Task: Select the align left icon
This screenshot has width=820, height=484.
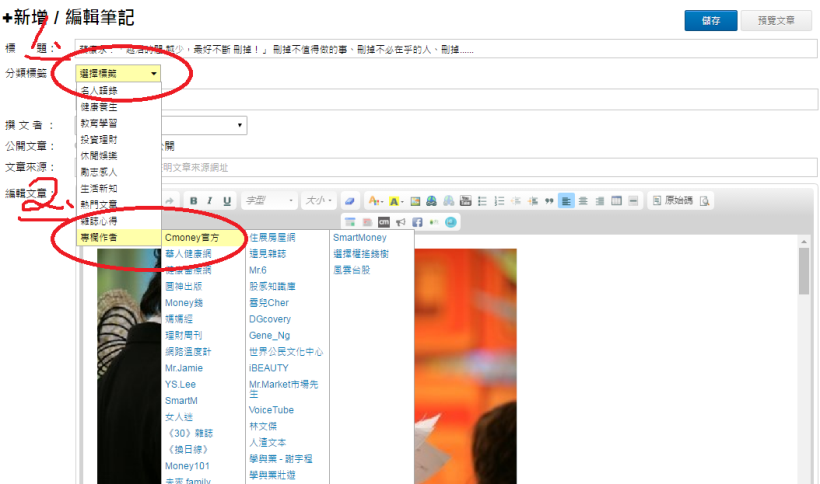Action: point(565,201)
